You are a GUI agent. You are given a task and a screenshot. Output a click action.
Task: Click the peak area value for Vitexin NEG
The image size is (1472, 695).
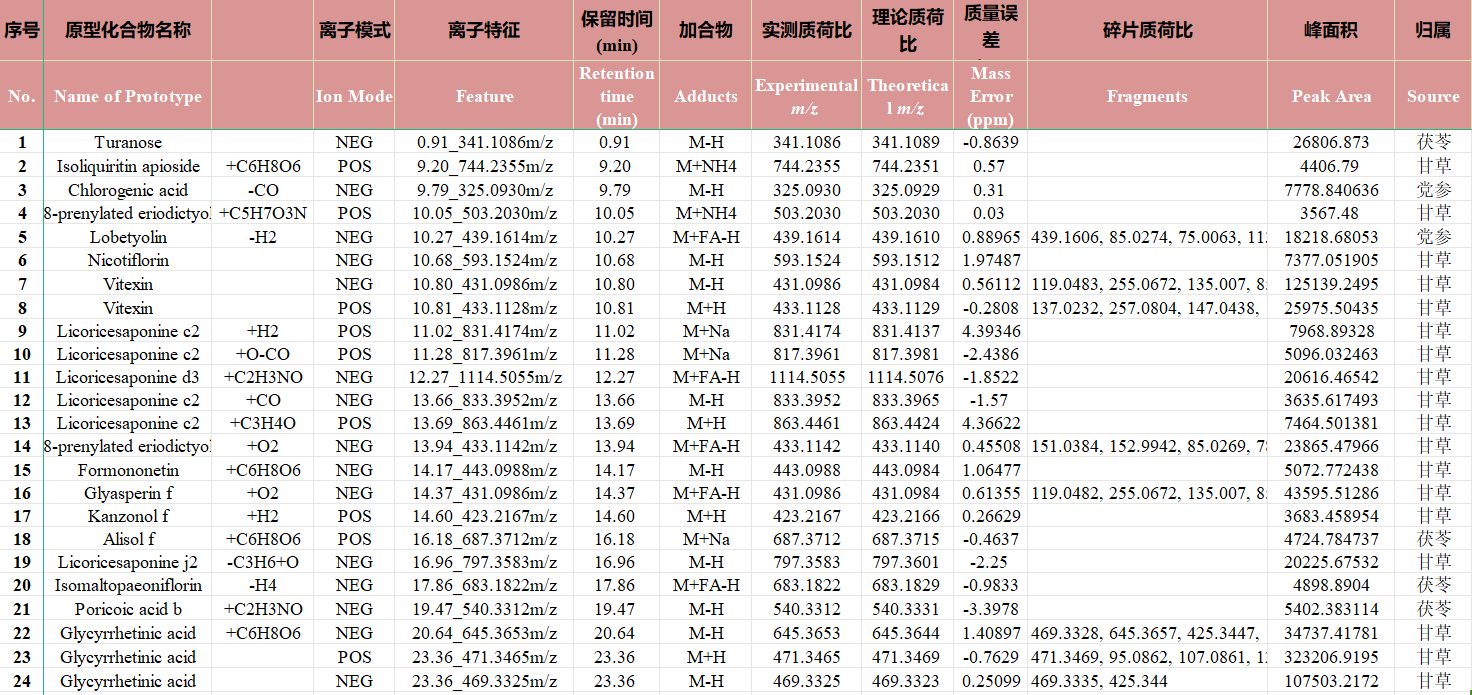[1330, 283]
